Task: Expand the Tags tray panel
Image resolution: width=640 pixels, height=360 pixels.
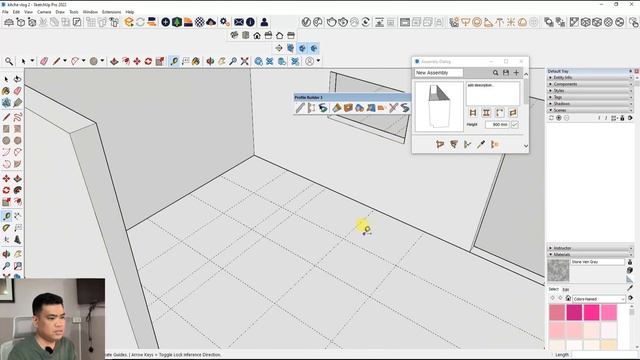Action: [x=591, y=97]
